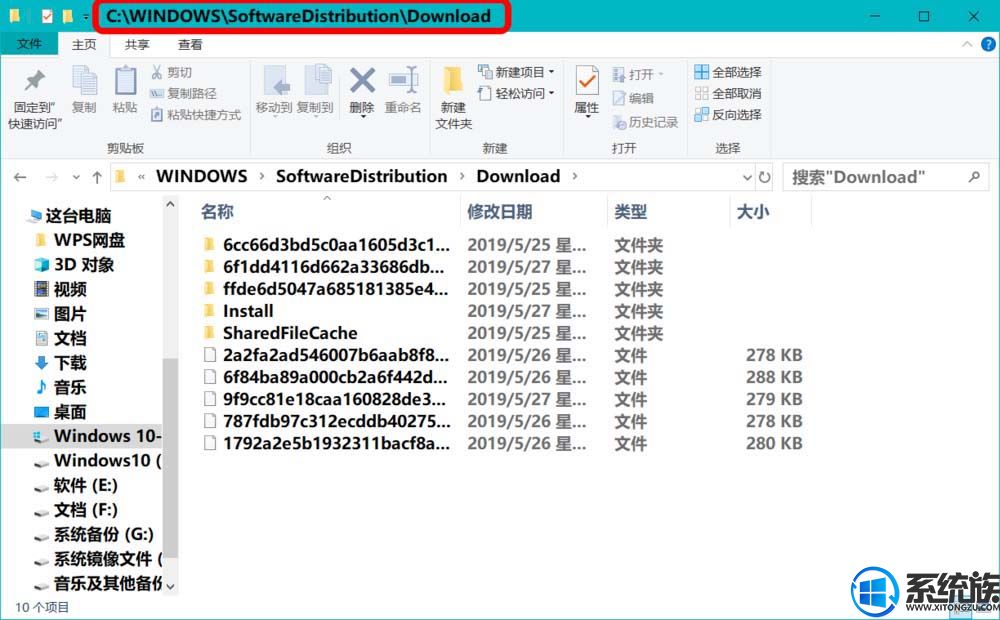Click the Pin to Quick Access icon
The image size is (1000, 620).
point(34,80)
